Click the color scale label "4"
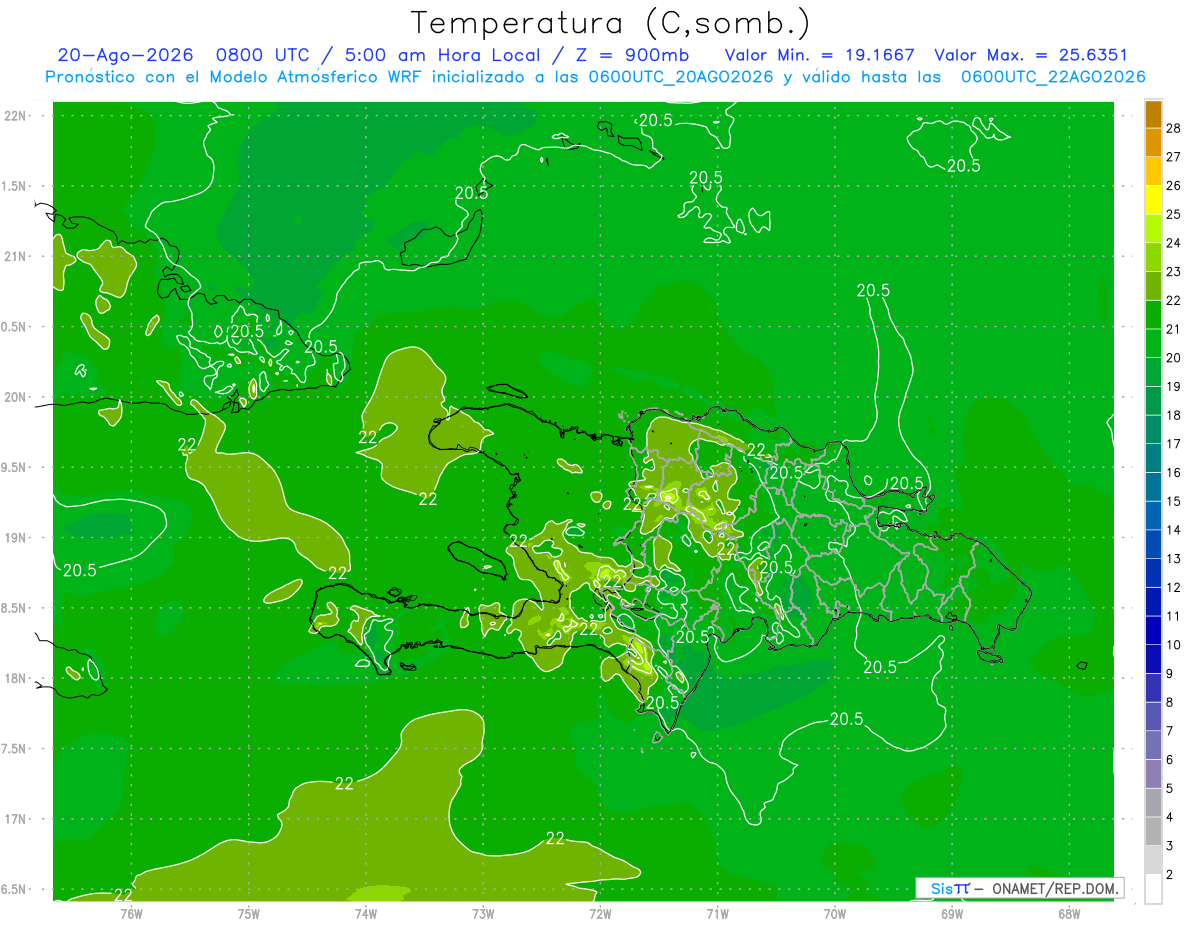Image resolution: width=1200 pixels, height=927 pixels. (1170, 818)
